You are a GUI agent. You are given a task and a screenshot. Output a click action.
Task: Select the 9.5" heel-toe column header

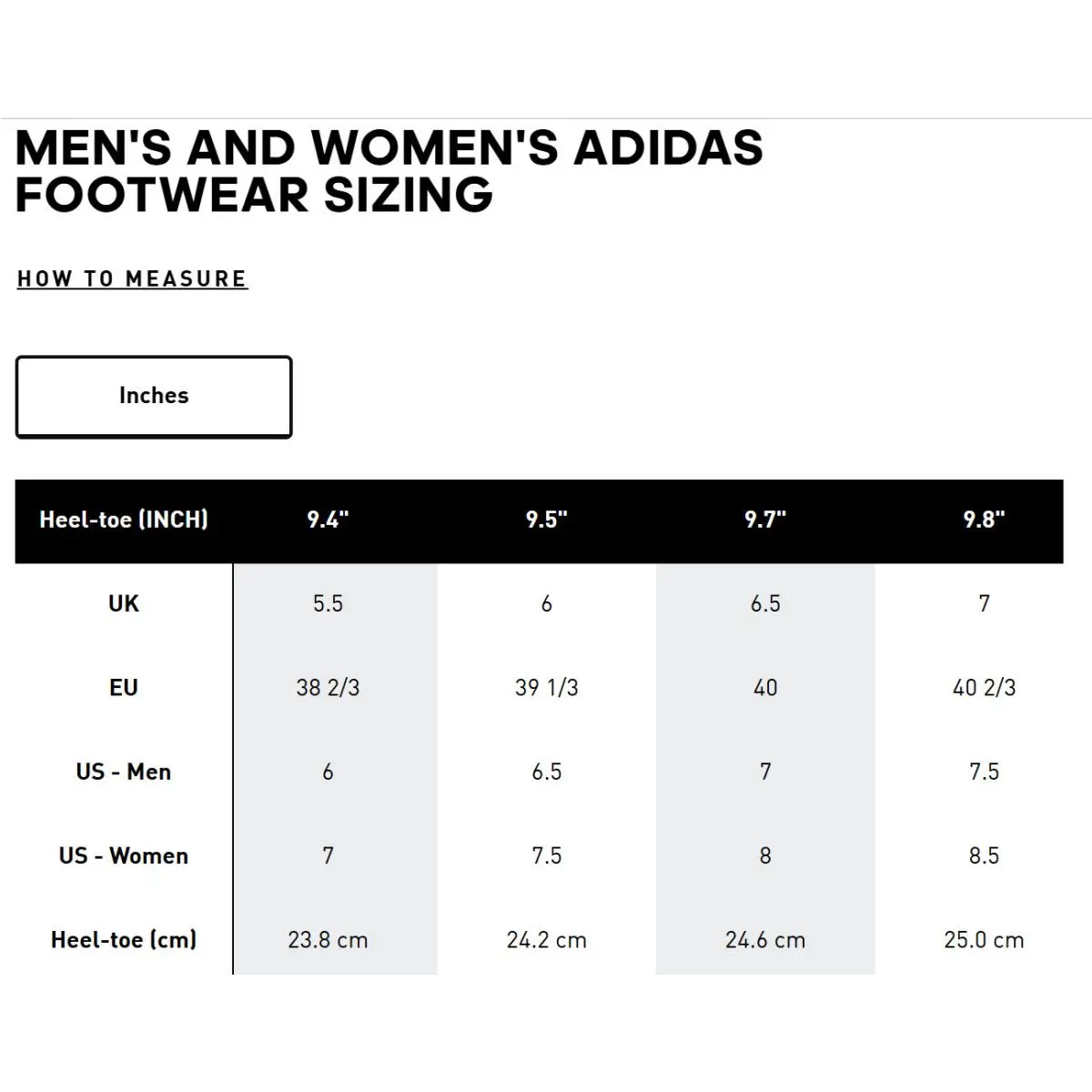point(546,520)
